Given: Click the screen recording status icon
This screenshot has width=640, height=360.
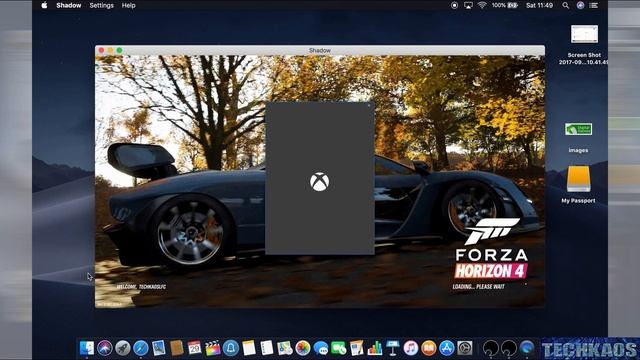Looking at the screenshot, I should coord(454,5).
